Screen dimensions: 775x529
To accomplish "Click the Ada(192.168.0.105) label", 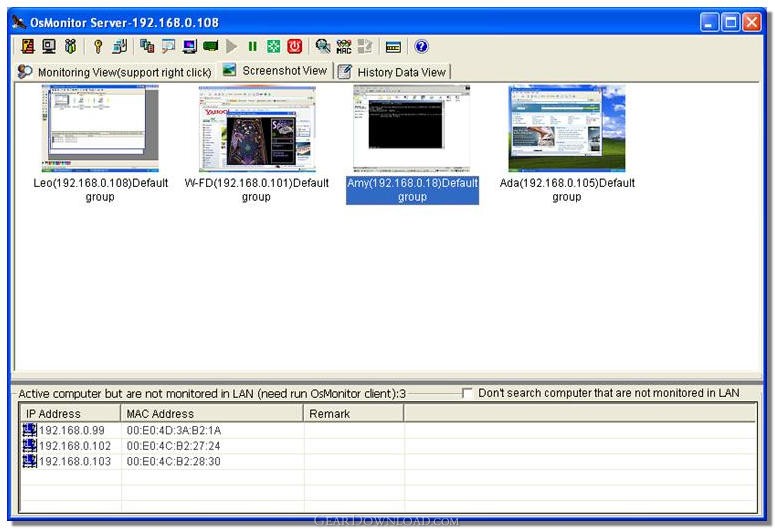I will [567, 190].
